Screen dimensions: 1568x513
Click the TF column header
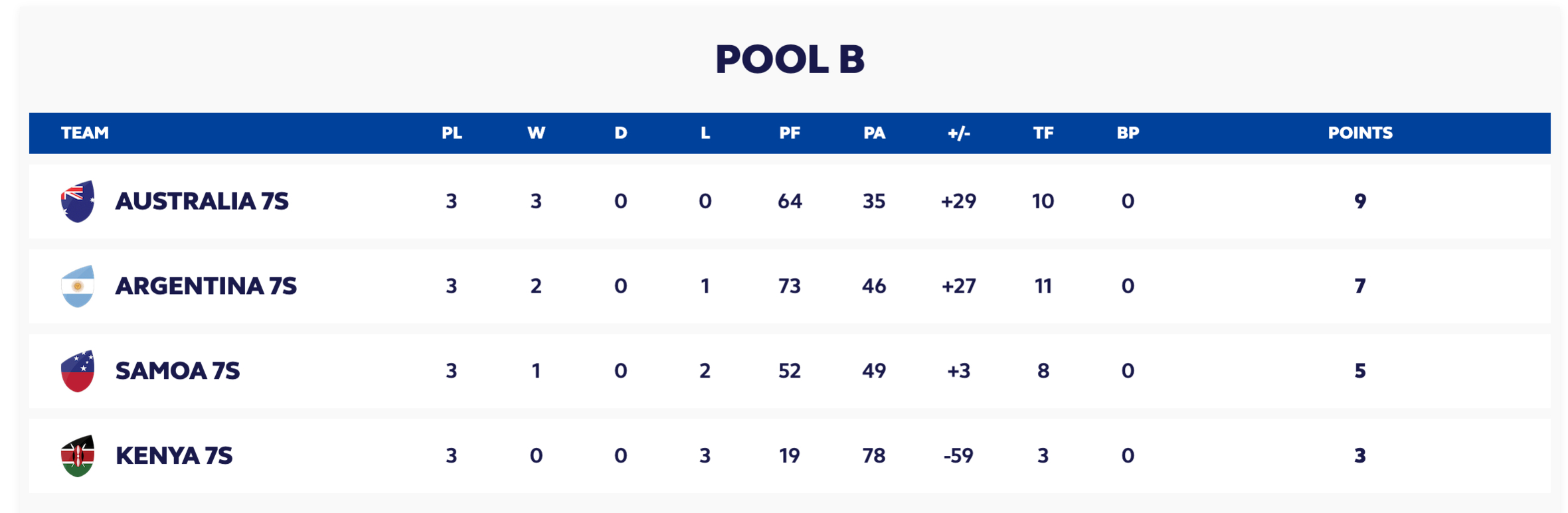point(1043,133)
